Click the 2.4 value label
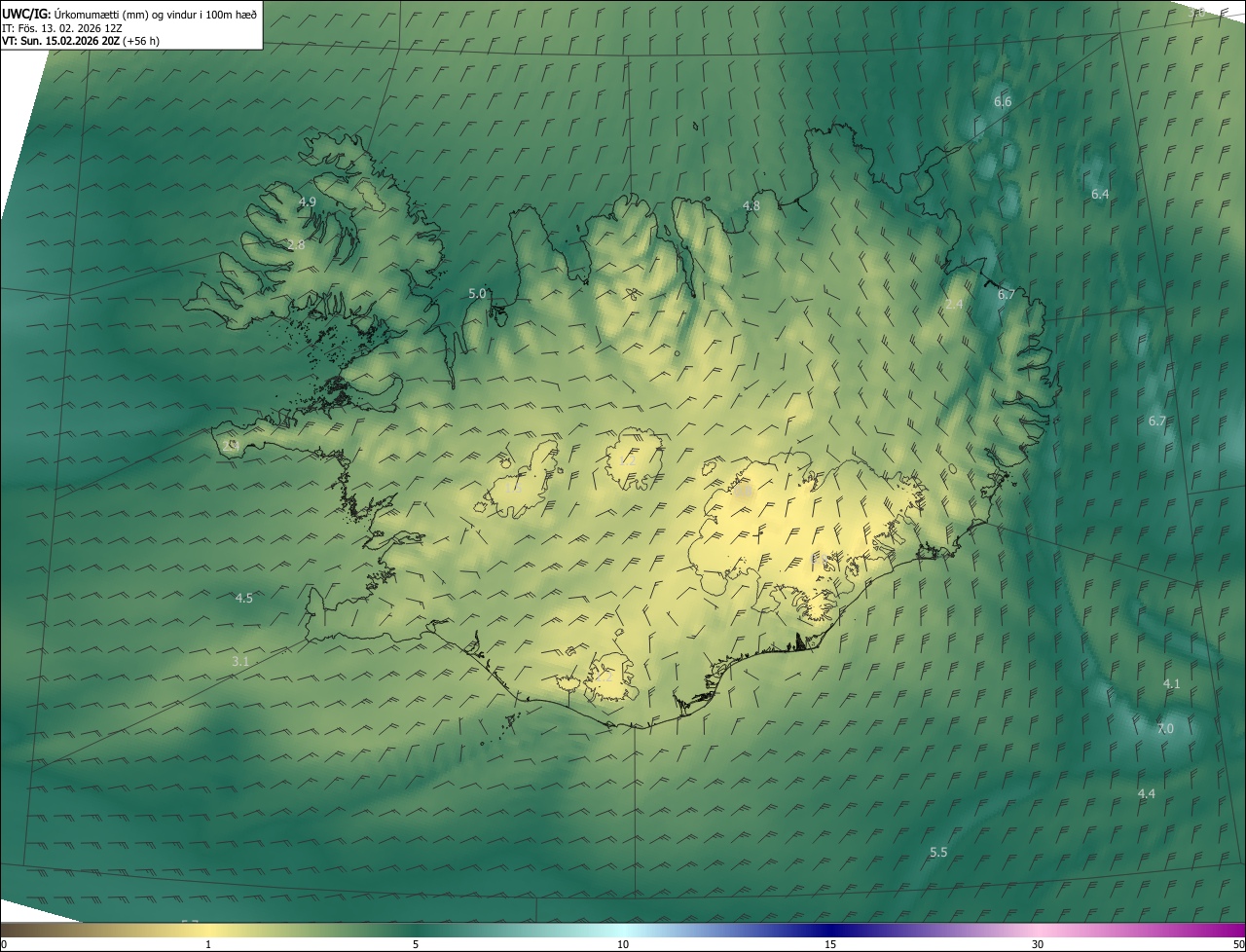Image resolution: width=1246 pixels, height=952 pixels. coord(954,304)
